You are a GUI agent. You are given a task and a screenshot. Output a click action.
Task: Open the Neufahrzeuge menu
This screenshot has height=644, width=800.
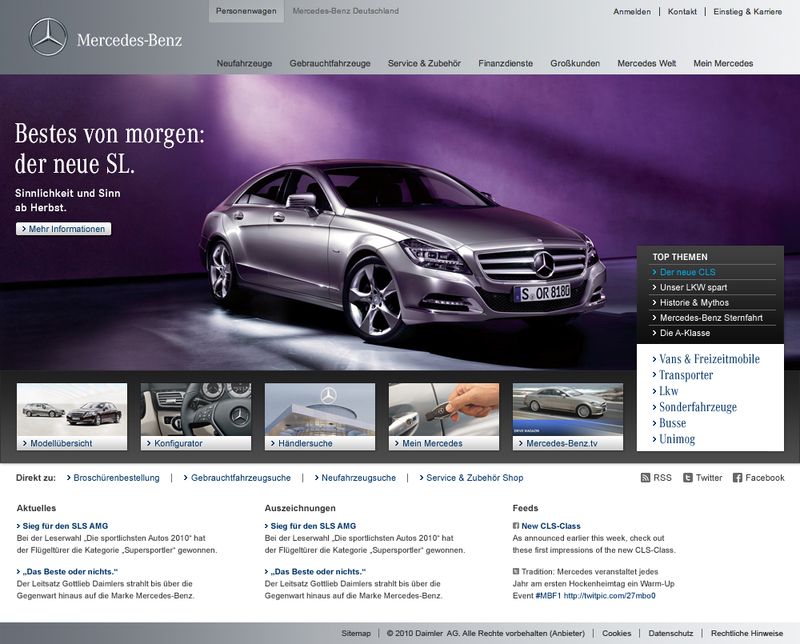pyautogui.click(x=244, y=63)
